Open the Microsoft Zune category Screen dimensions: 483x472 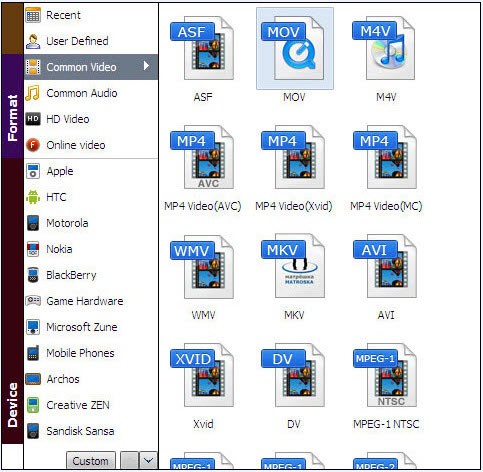click(91, 327)
